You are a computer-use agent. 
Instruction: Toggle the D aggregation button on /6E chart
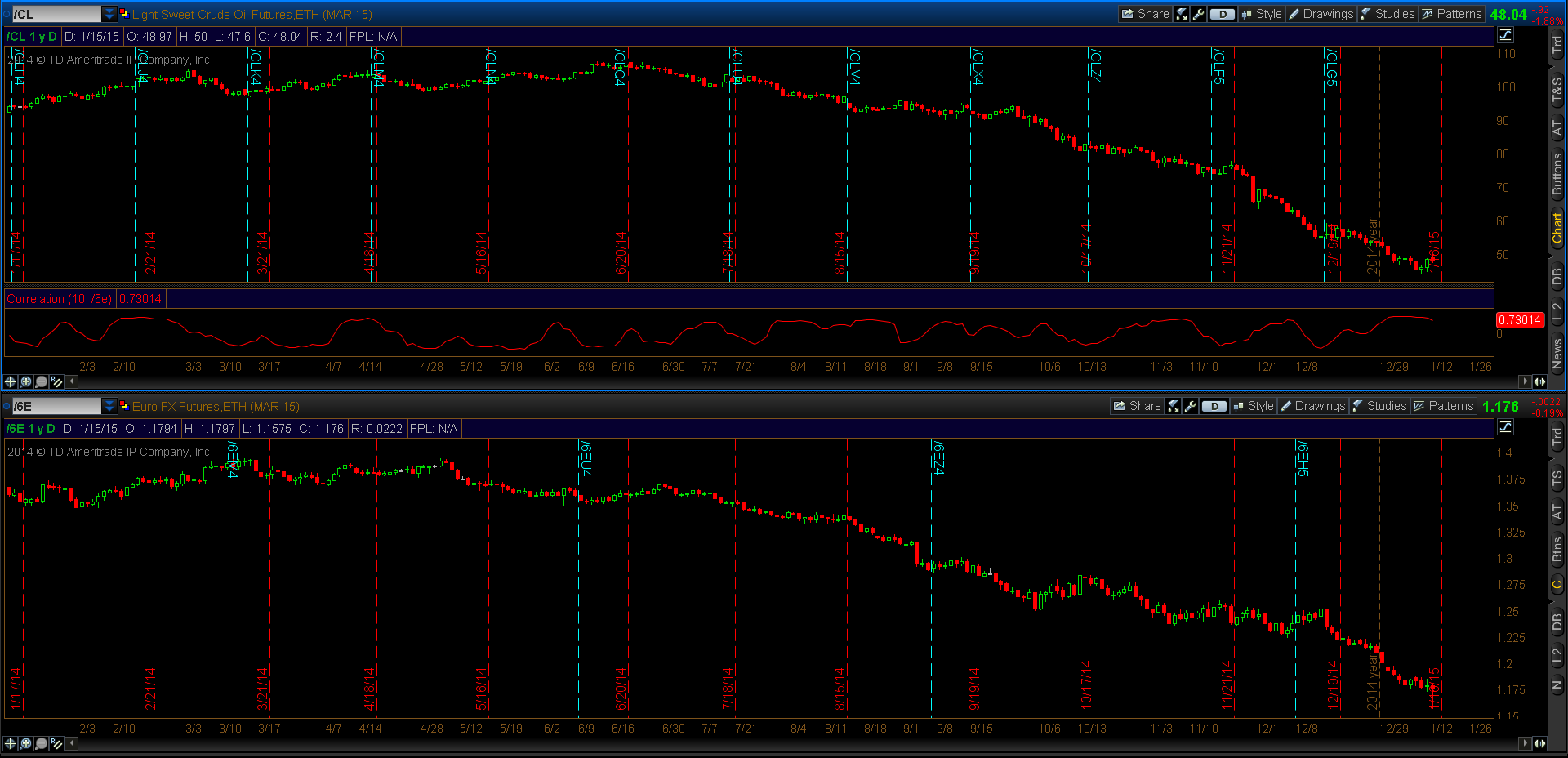1214,406
